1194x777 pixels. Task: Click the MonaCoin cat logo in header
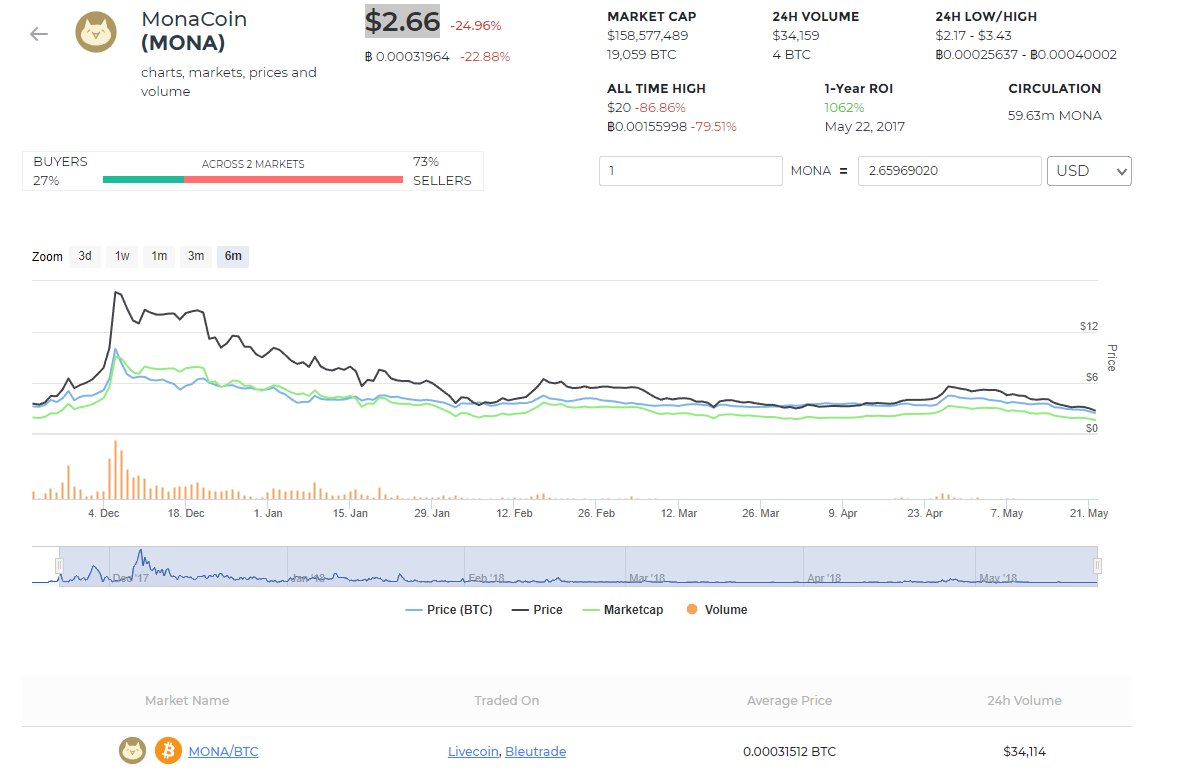click(x=96, y=32)
